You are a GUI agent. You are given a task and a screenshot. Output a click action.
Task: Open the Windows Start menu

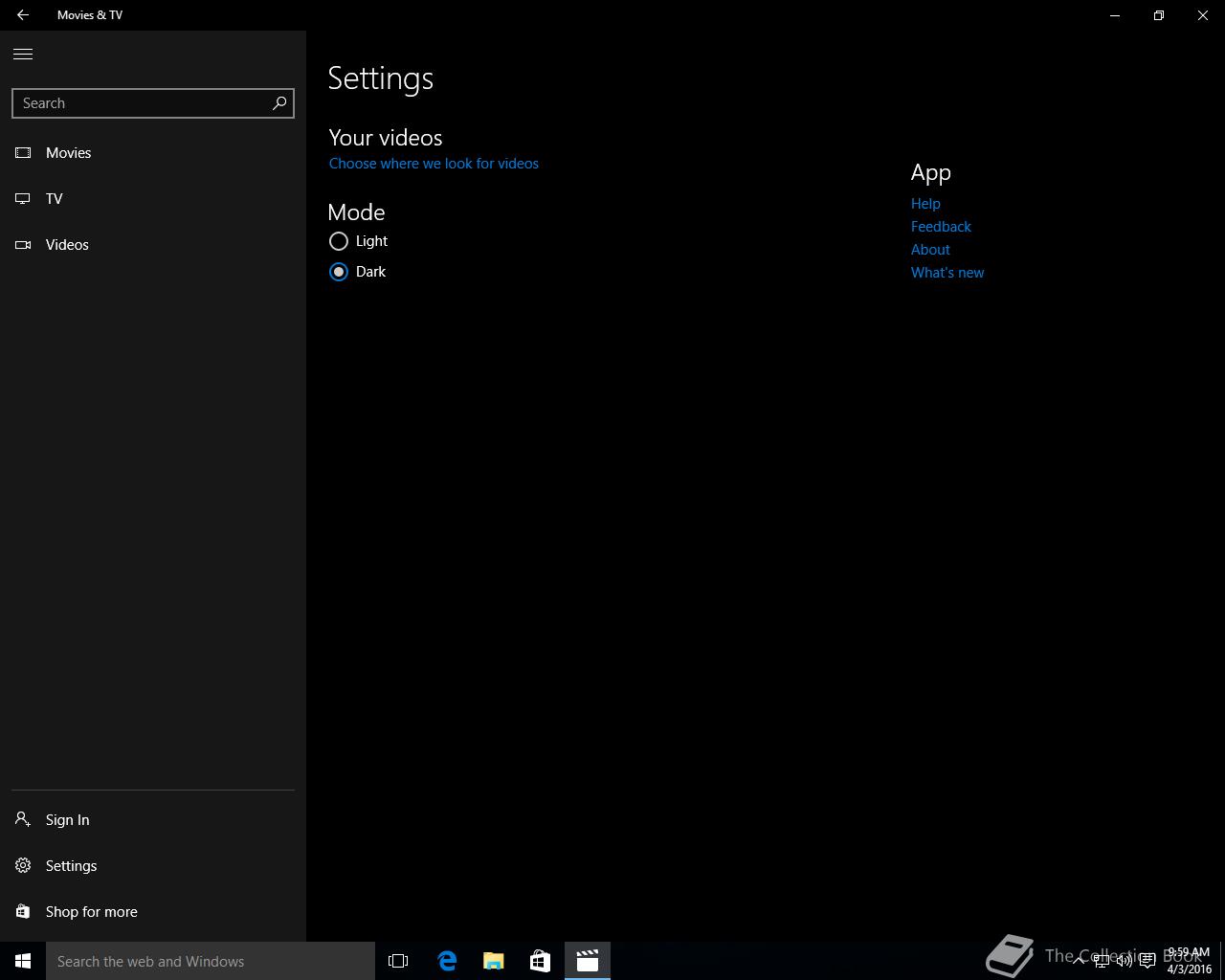point(23,961)
